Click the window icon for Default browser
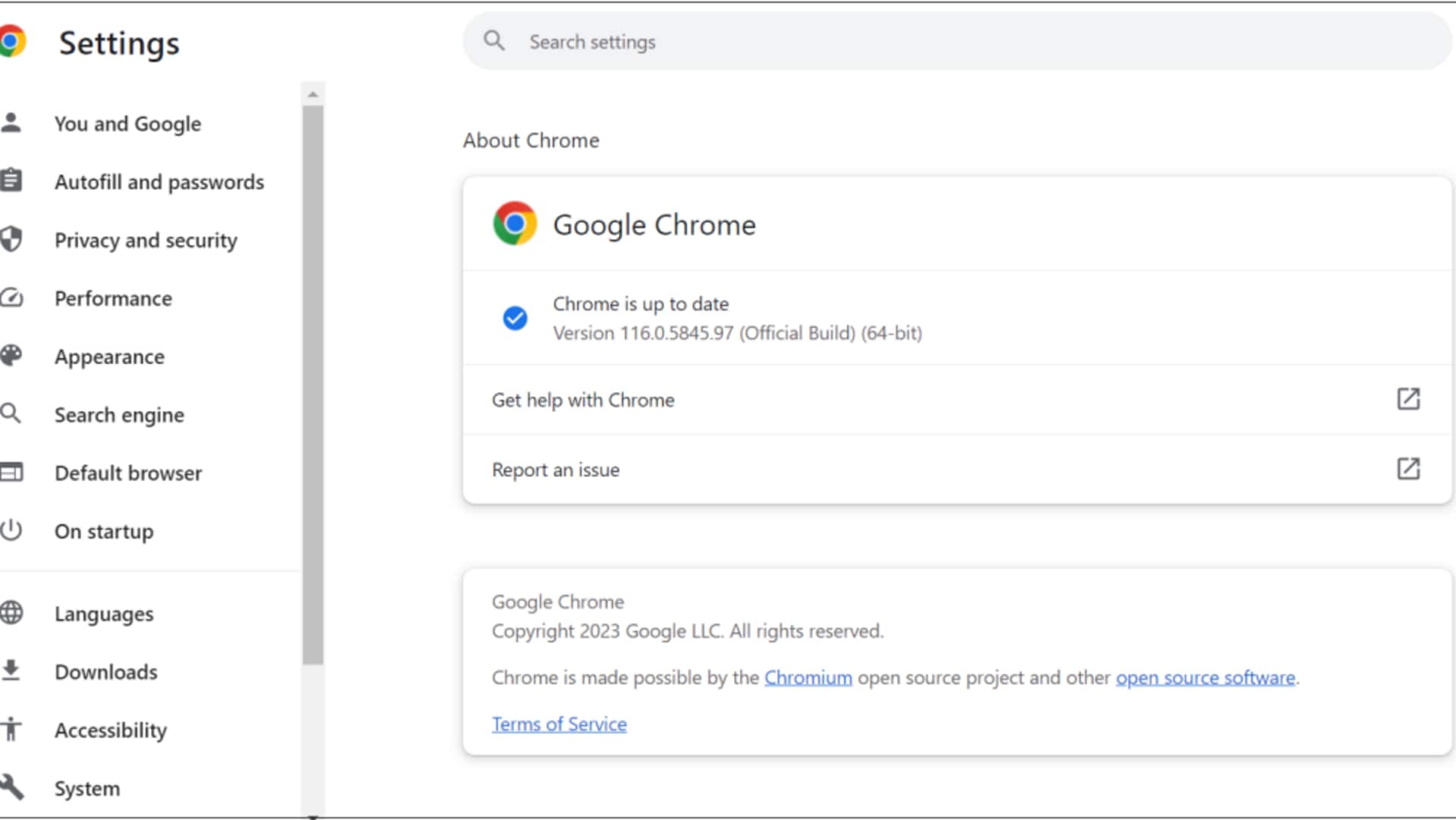1456x820 pixels. click(11, 473)
